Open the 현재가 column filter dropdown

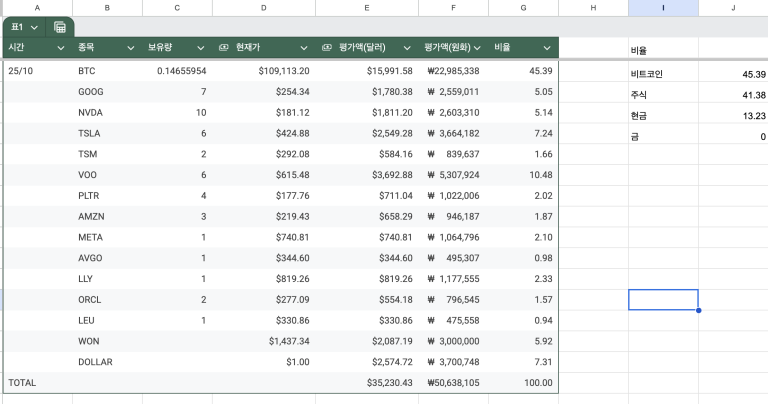pyautogui.click(x=304, y=48)
